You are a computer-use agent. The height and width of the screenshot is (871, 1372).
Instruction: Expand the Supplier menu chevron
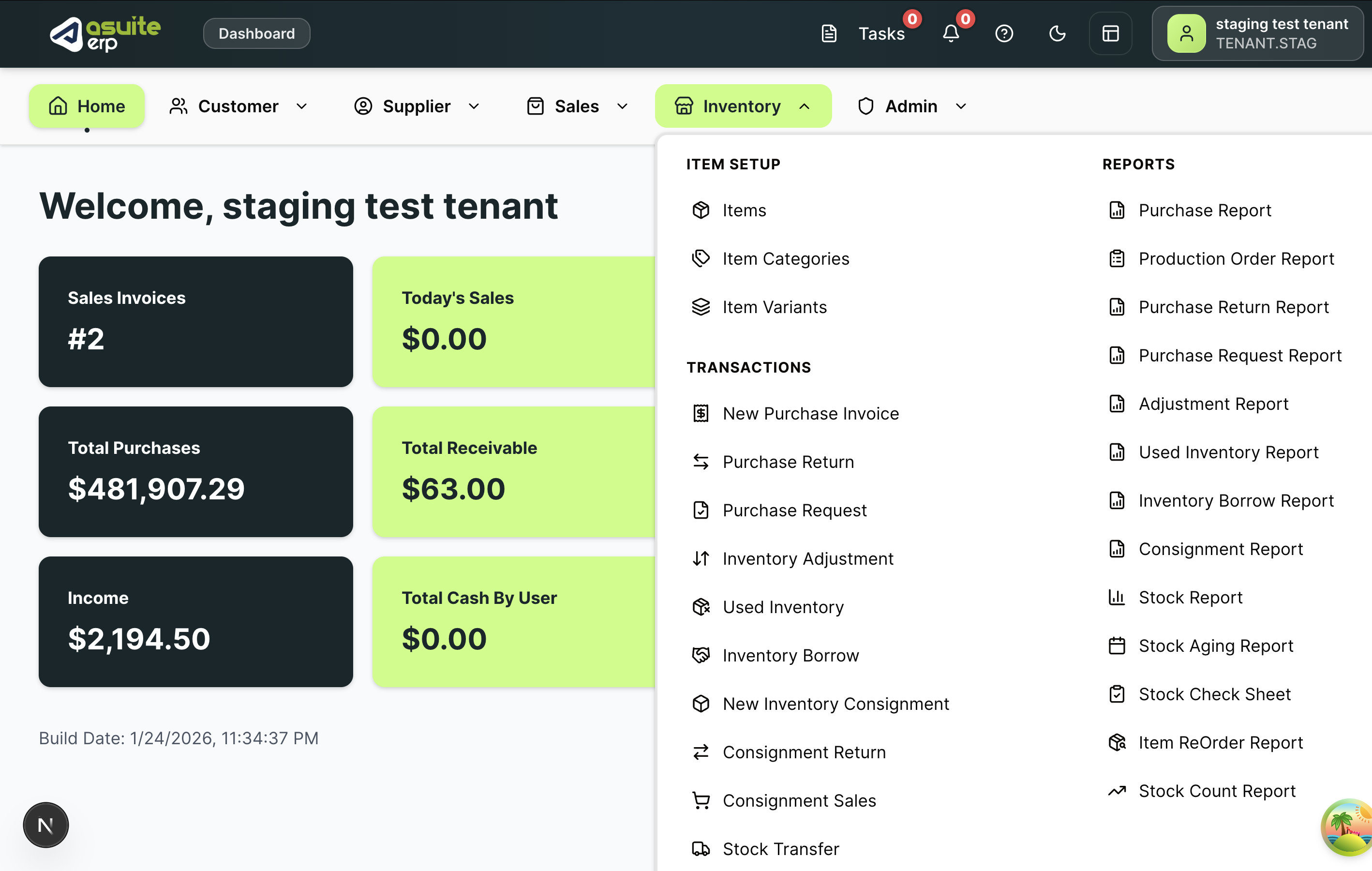[x=474, y=106]
